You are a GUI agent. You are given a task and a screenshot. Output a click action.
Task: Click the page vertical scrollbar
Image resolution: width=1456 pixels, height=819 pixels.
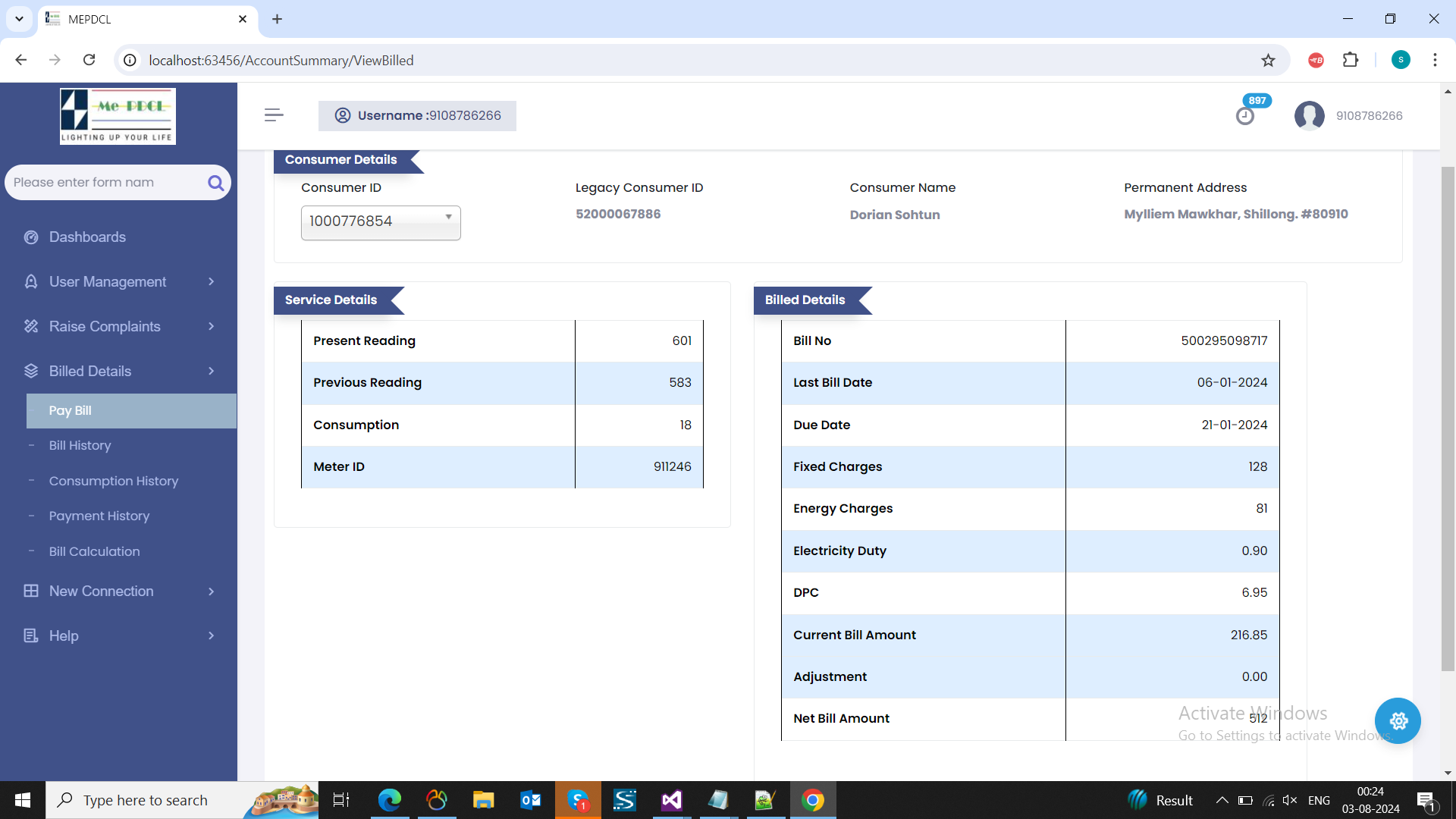1448,417
